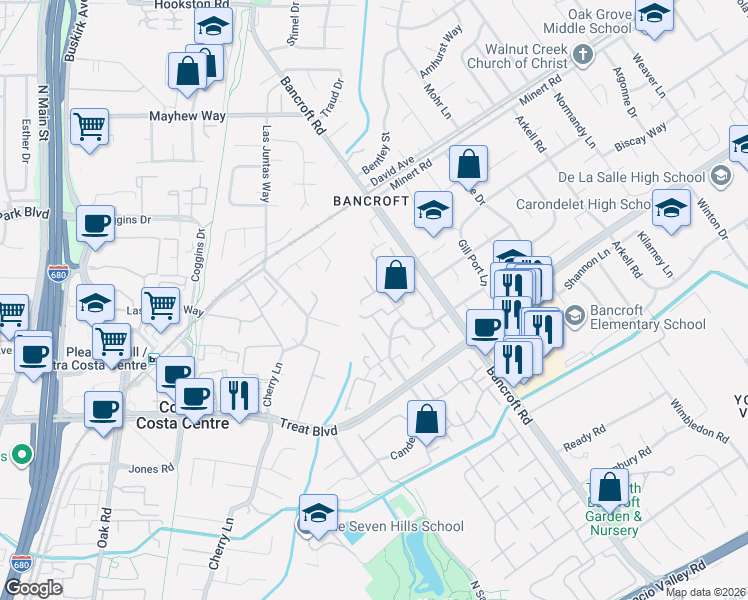Open the coffee cup marker left of Pleasant Hill label
The image size is (748, 600).
tap(33, 356)
